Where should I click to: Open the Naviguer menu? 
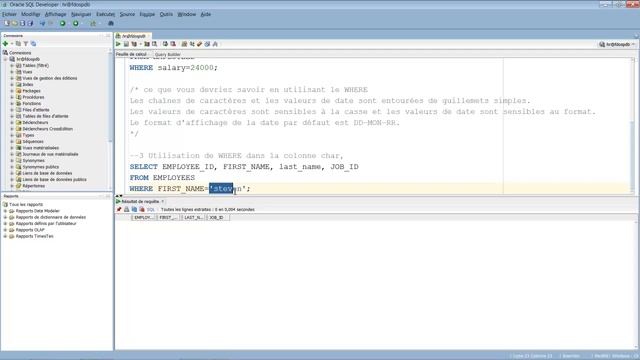tap(81, 14)
